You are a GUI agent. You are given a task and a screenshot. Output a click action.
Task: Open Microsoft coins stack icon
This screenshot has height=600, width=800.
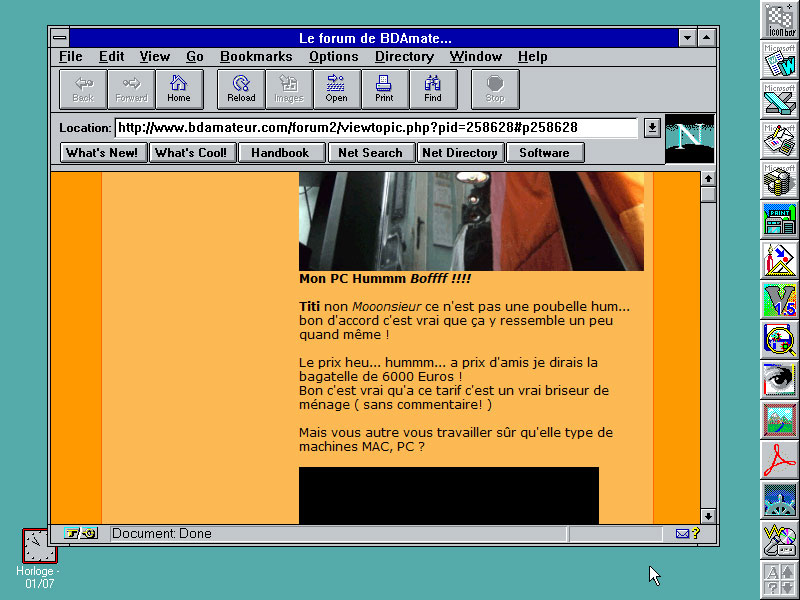tap(780, 180)
